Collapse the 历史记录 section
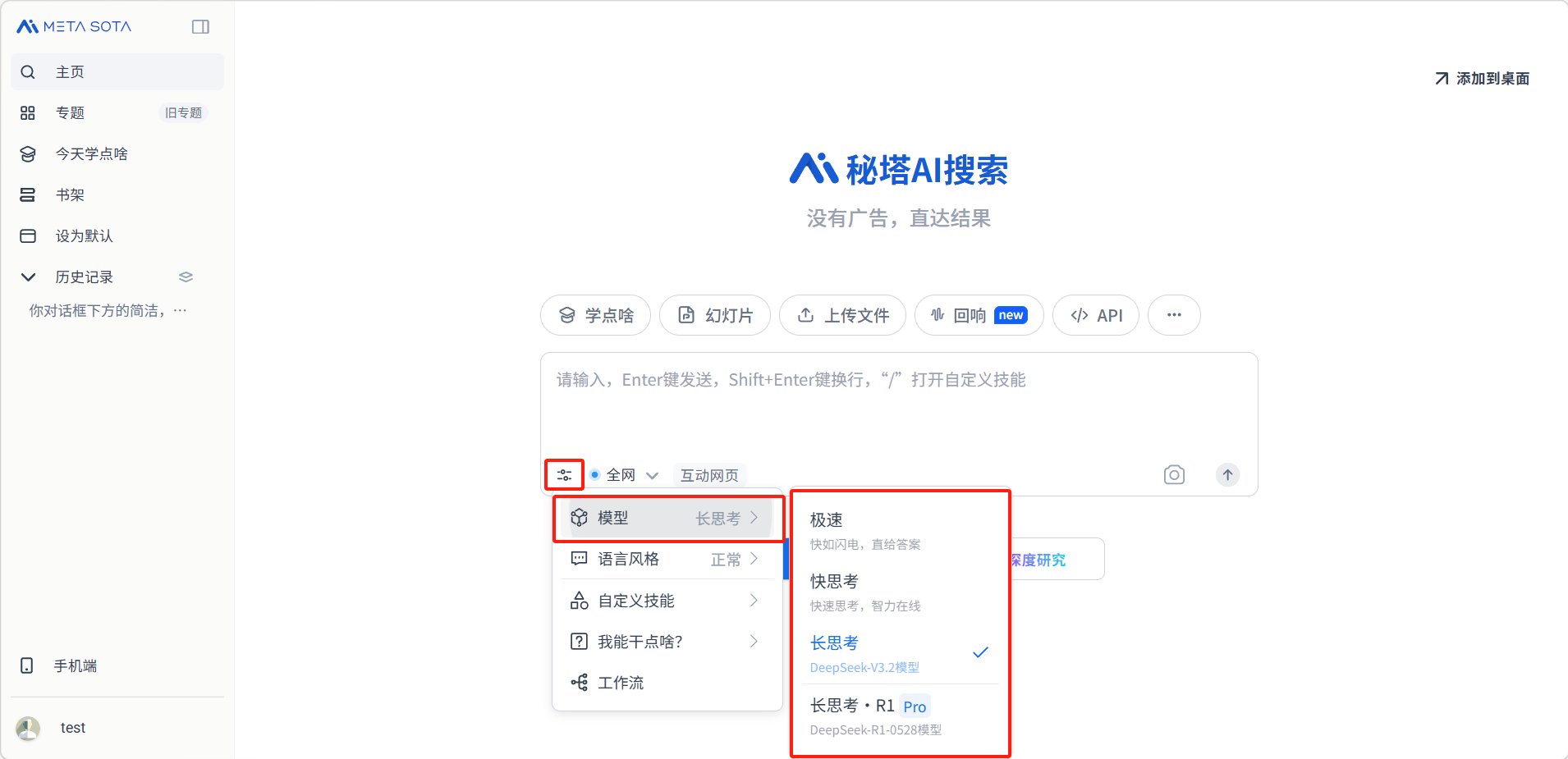The width and height of the screenshot is (1568, 759). coord(28,277)
